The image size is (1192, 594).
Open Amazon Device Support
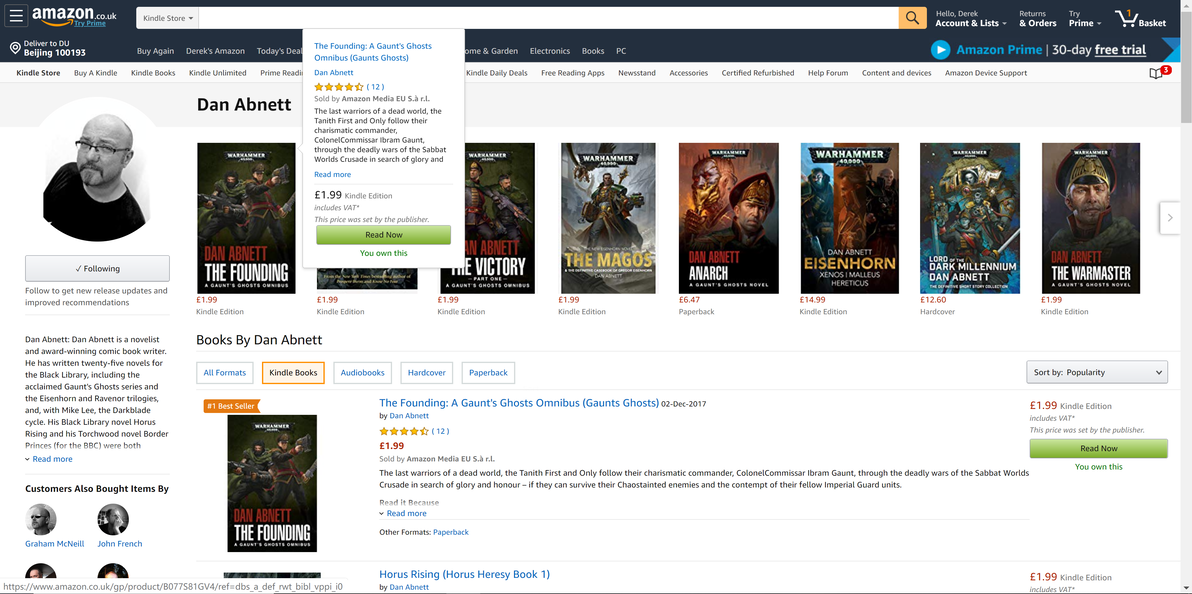(986, 73)
